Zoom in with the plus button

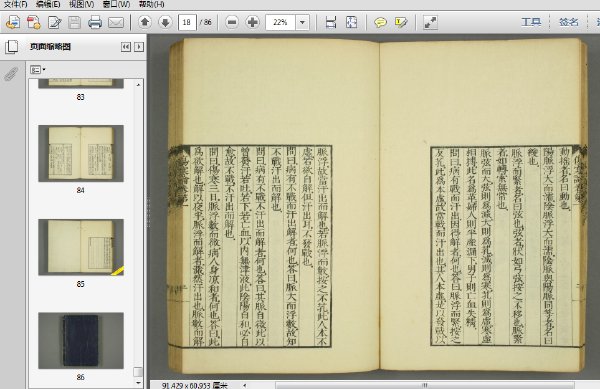(x=253, y=22)
